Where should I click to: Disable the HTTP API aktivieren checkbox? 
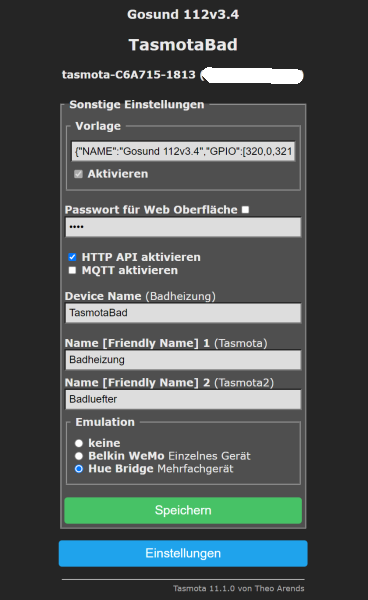pos(72,257)
